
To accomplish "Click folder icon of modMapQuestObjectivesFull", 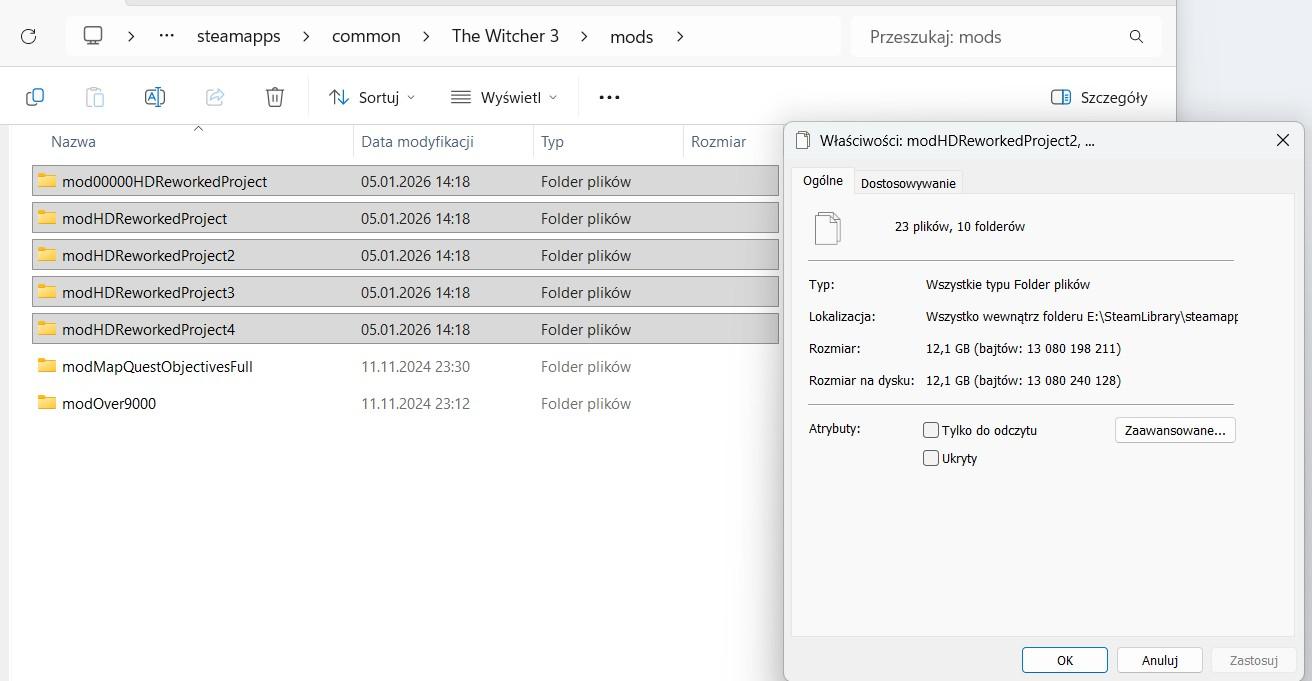I will click(x=47, y=366).
